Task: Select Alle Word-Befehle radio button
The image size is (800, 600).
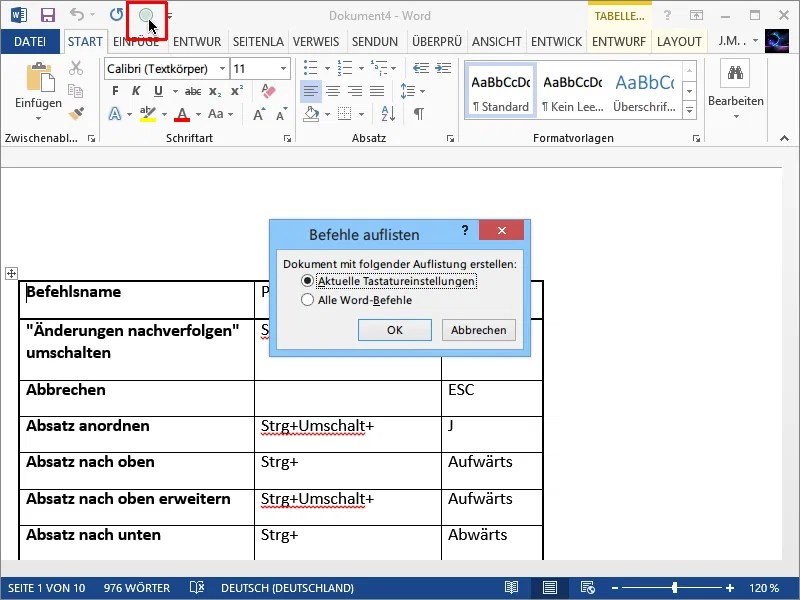Action: [x=307, y=299]
